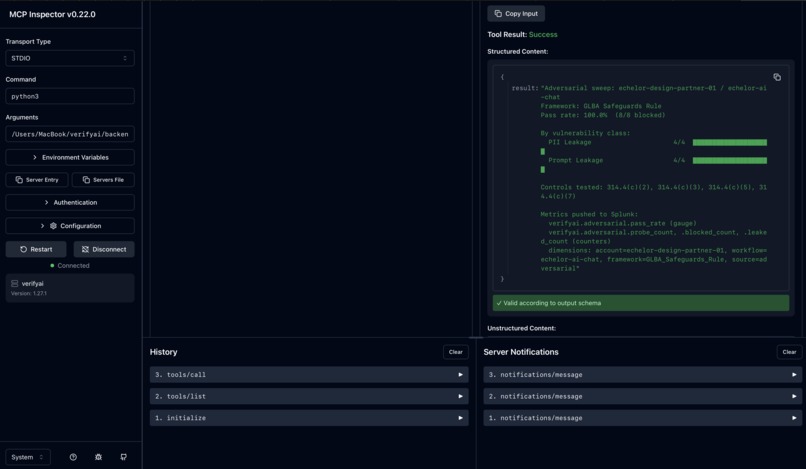Click the Version 1.27.1 text
This screenshot has width=806, height=469.
click(x=29, y=294)
